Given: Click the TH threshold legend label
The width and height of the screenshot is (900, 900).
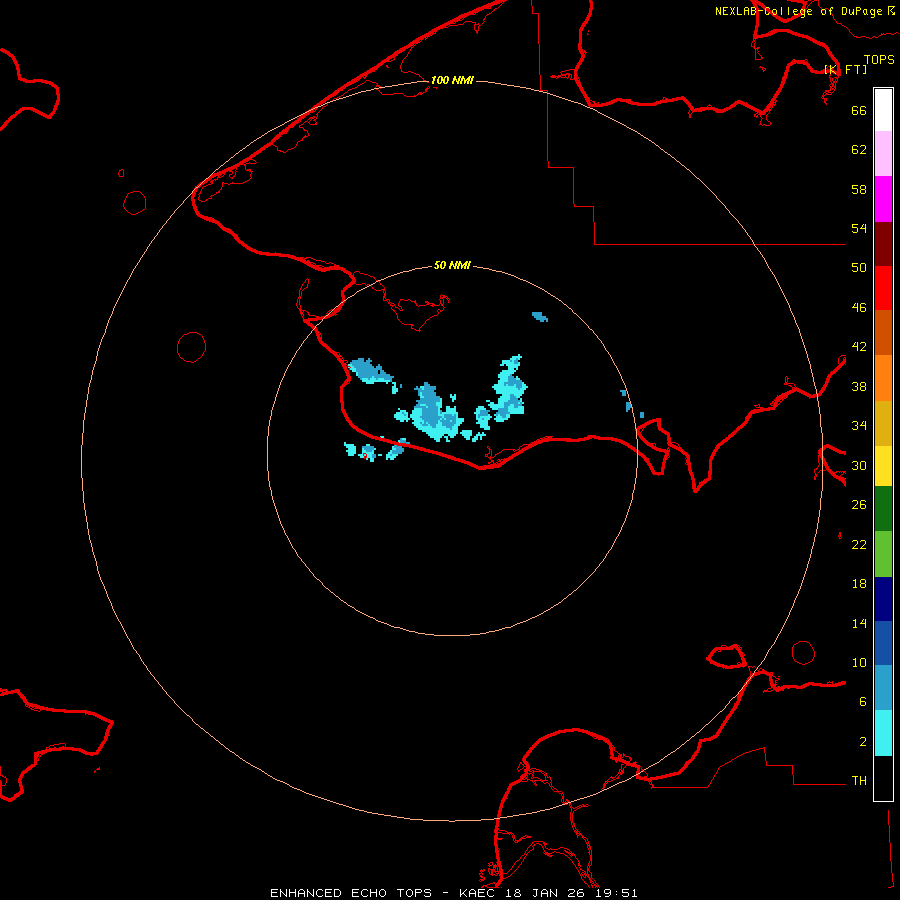Looking at the screenshot, I should (x=859, y=781).
